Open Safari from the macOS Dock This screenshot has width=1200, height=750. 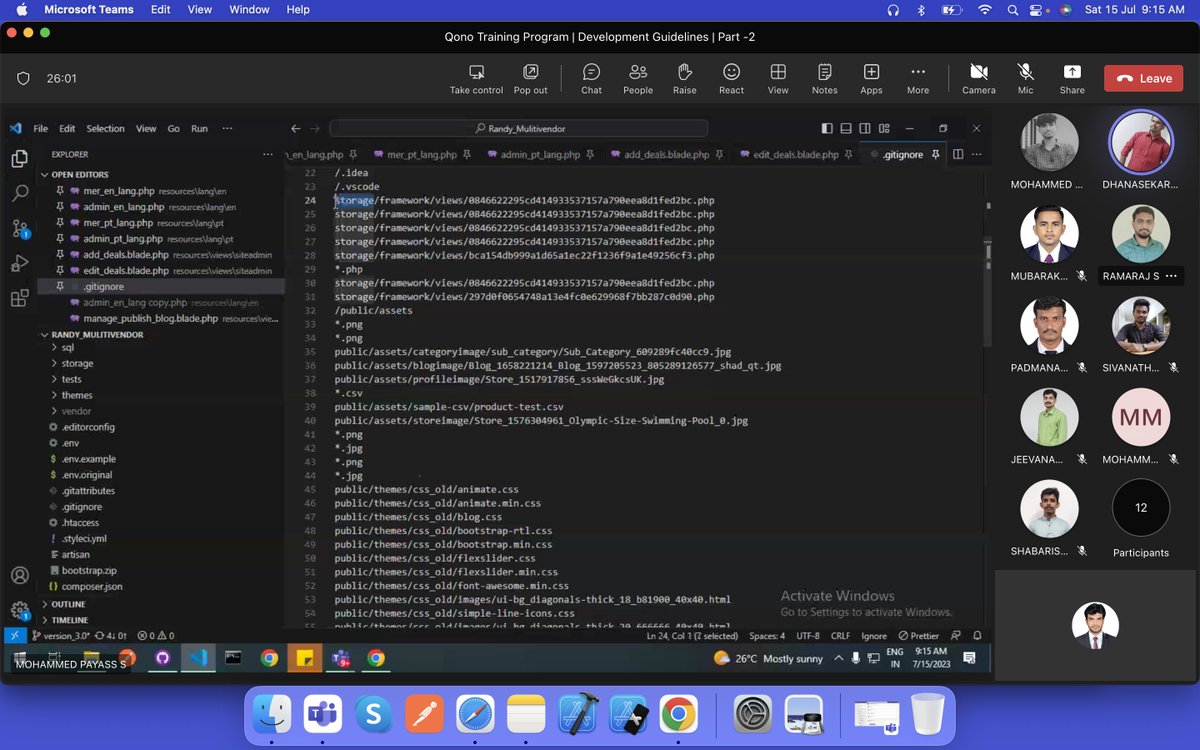click(x=475, y=714)
